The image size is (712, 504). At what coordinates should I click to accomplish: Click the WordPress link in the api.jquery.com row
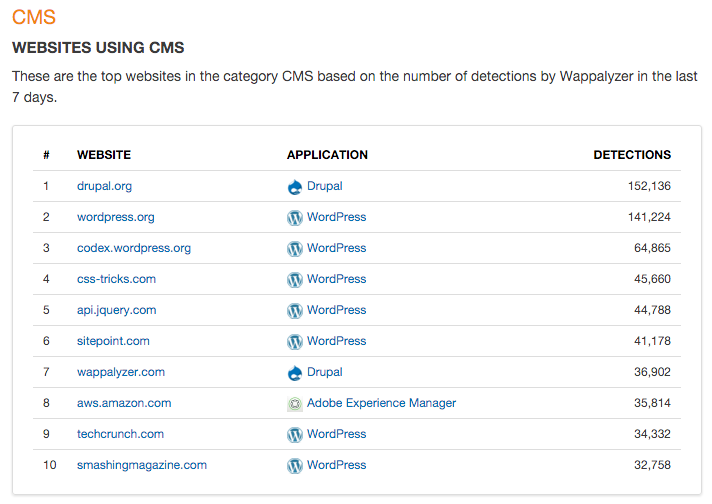[336, 310]
